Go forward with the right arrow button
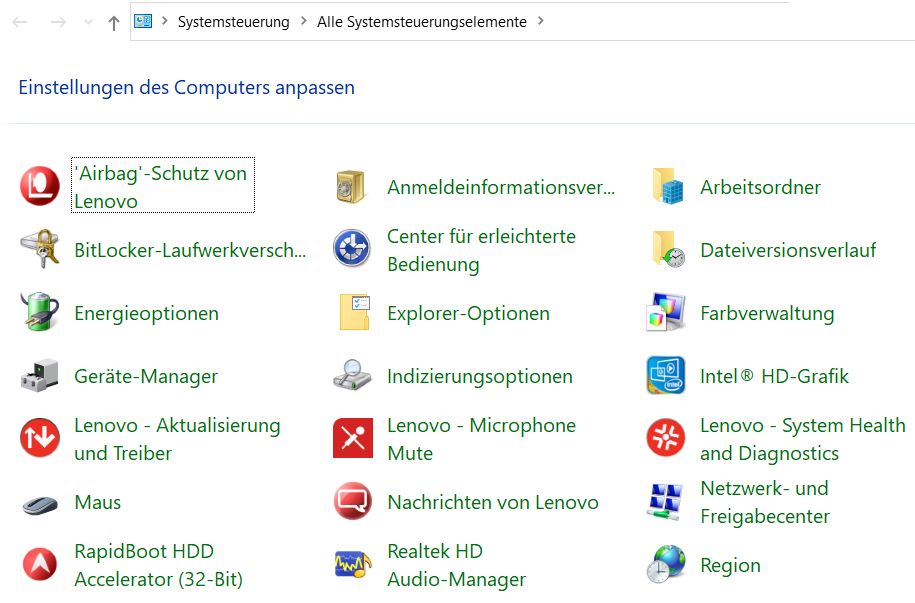Image resolution: width=915 pixels, height=603 pixels. [x=58, y=22]
